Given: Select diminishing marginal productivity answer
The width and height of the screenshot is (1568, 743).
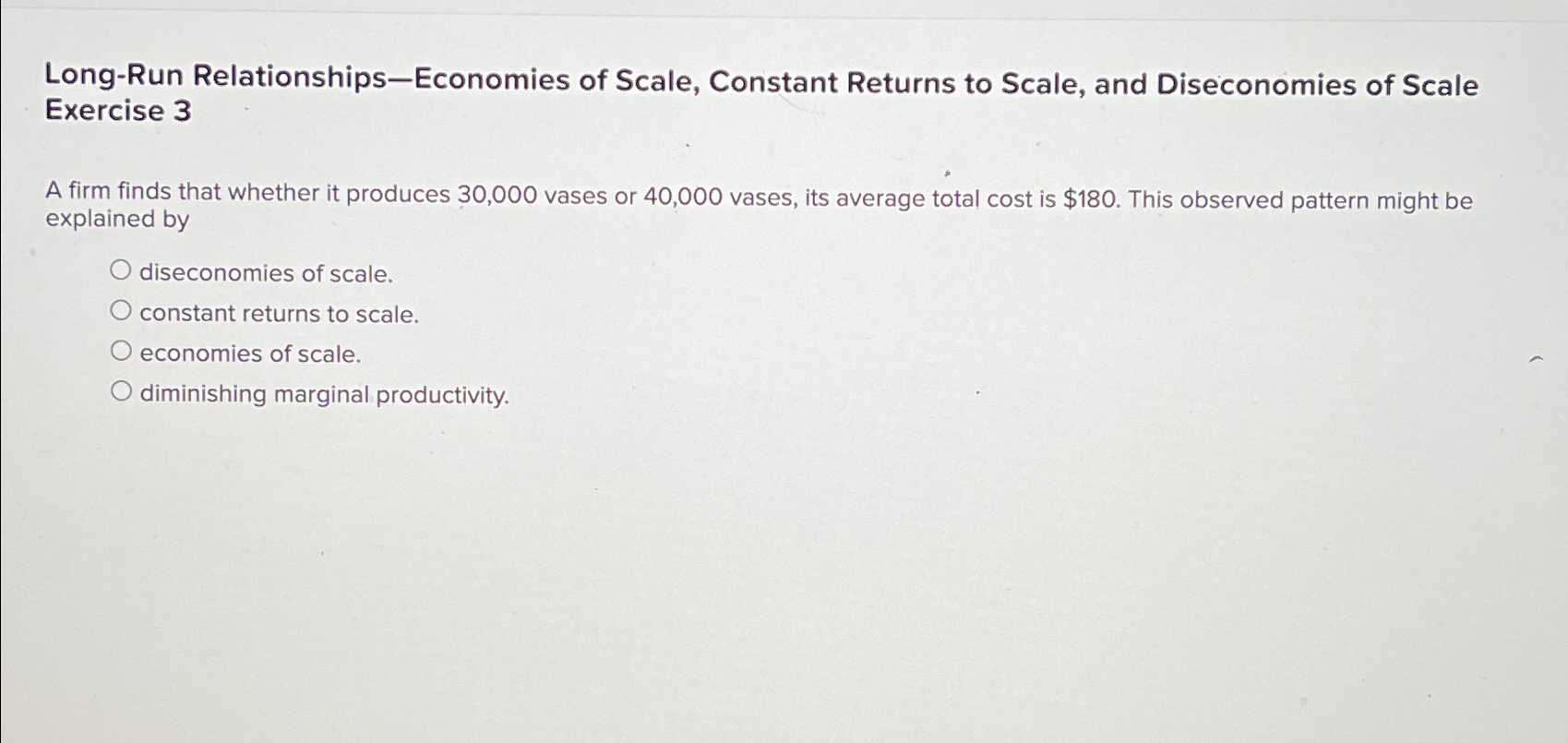Looking at the screenshot, I should click(123, 389).
